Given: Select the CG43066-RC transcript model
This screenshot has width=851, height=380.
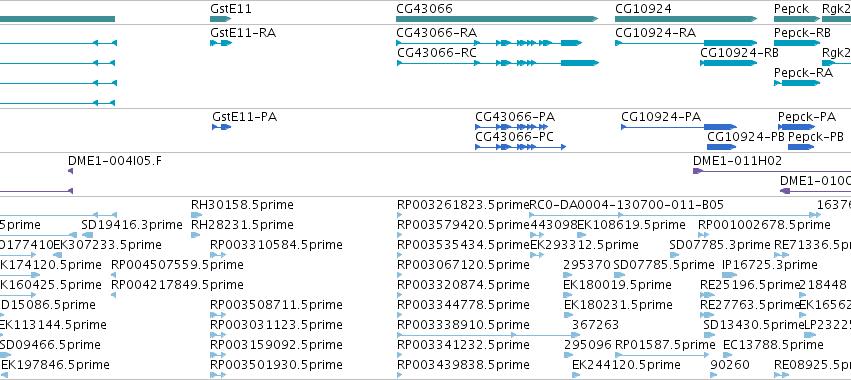Looking at the screenshot, I should (x=497, y=63).
